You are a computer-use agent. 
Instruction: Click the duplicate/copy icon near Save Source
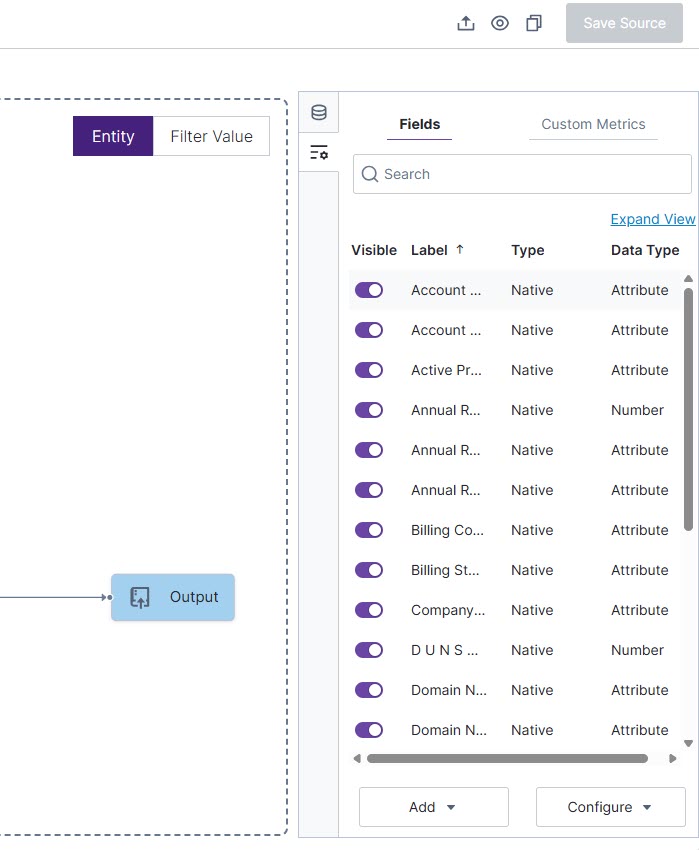[x=533, y=22]
